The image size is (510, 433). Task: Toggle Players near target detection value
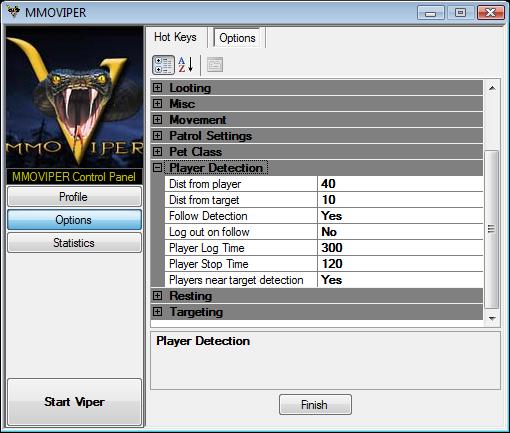coord(400,280)
